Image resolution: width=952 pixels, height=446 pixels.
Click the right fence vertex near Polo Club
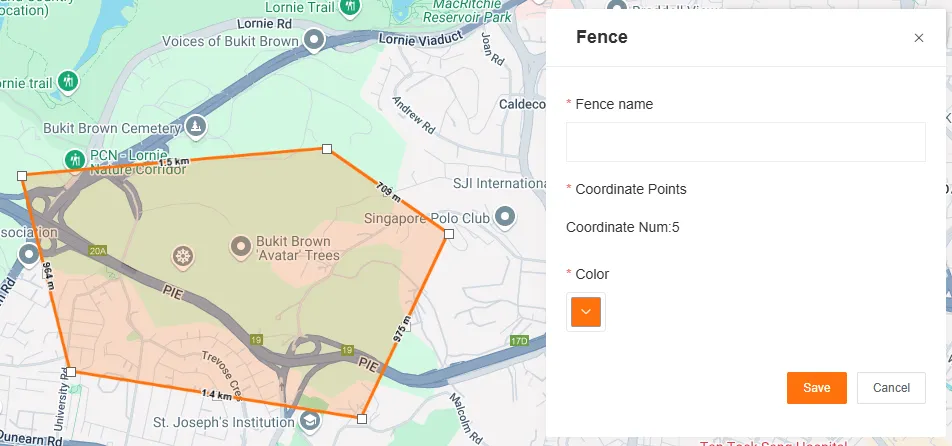(449, 234)
